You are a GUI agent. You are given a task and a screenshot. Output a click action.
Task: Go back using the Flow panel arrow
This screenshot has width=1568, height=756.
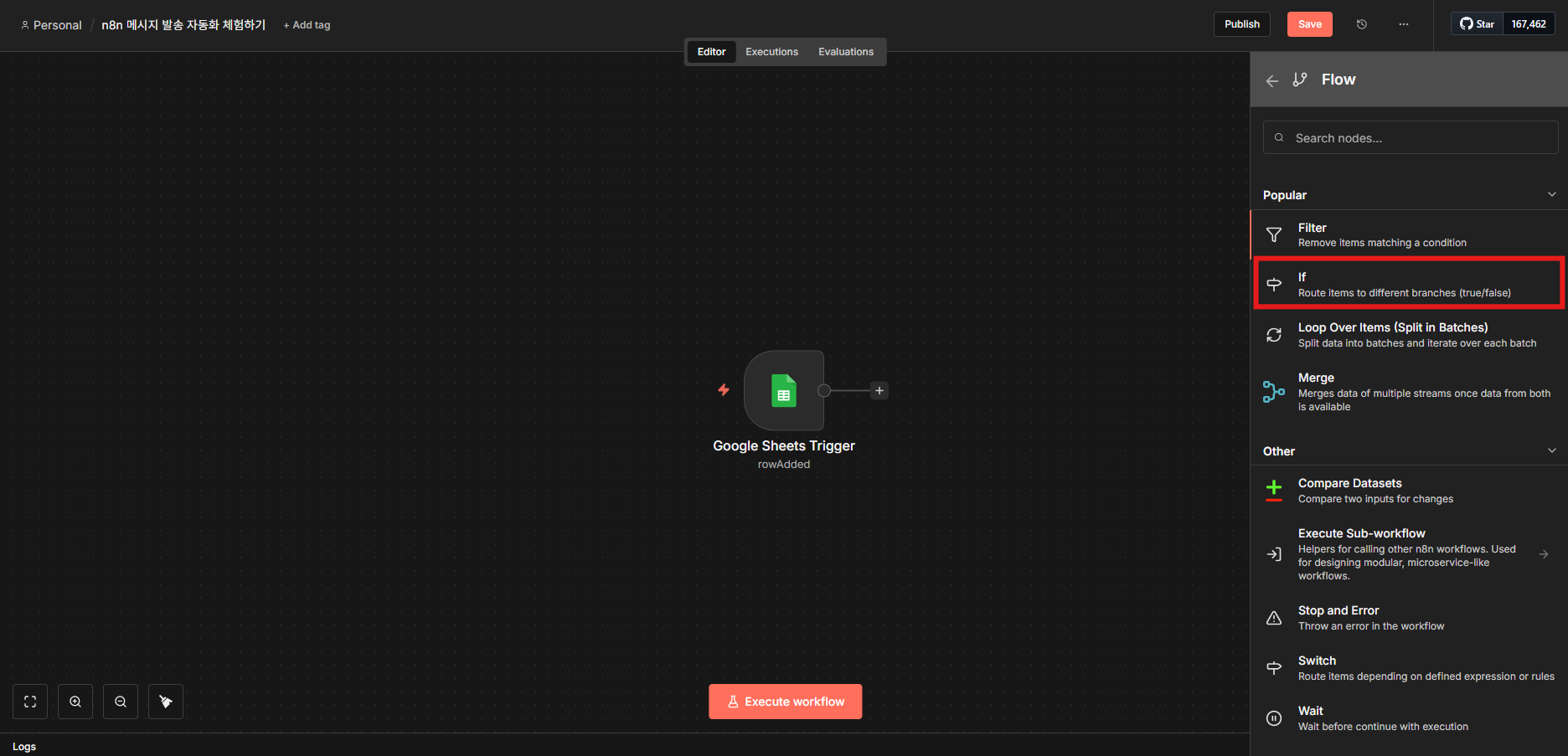pos(1272,80)
